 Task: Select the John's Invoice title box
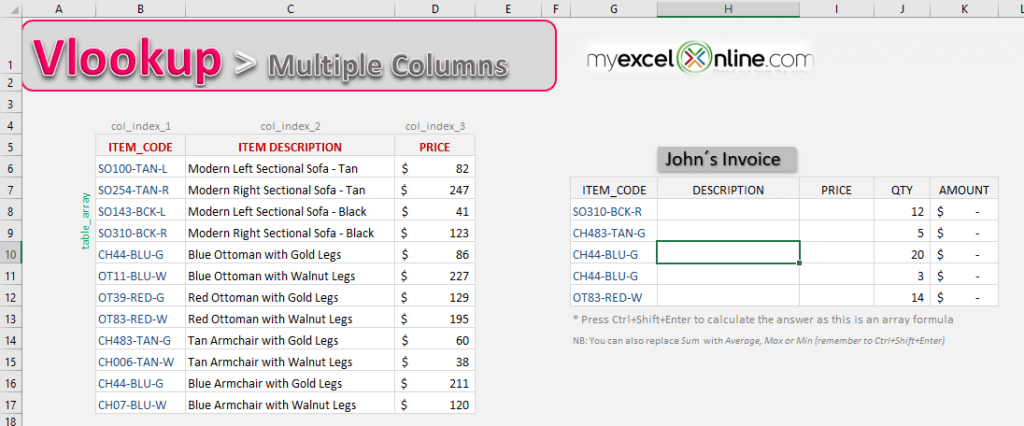[727, 159]
